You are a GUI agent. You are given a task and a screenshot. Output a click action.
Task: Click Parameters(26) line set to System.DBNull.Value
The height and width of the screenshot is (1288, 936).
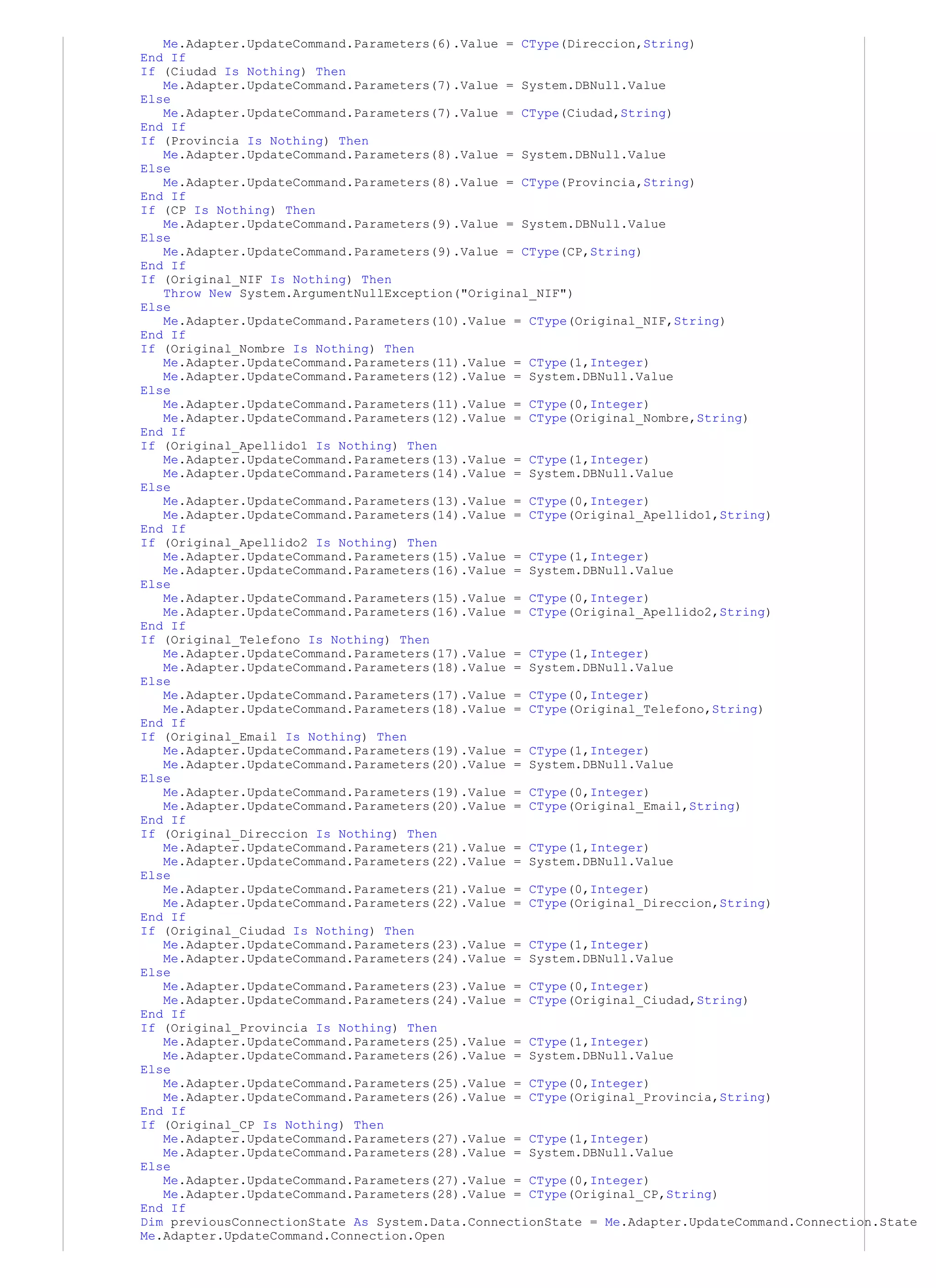click(x=418, y=1056)
